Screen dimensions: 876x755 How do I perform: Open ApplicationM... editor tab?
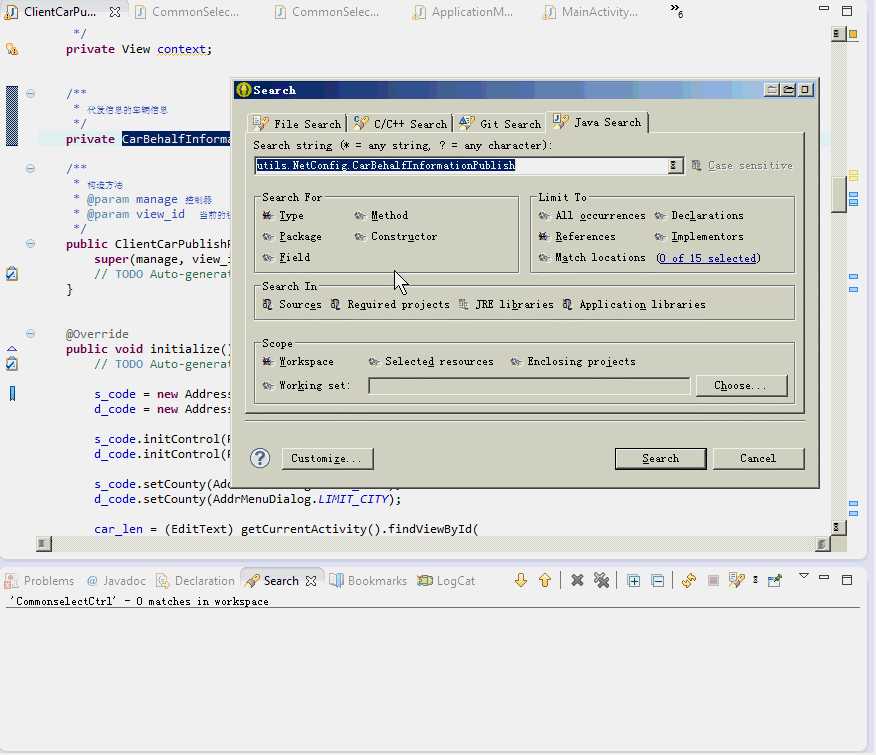tap(464, 12)
